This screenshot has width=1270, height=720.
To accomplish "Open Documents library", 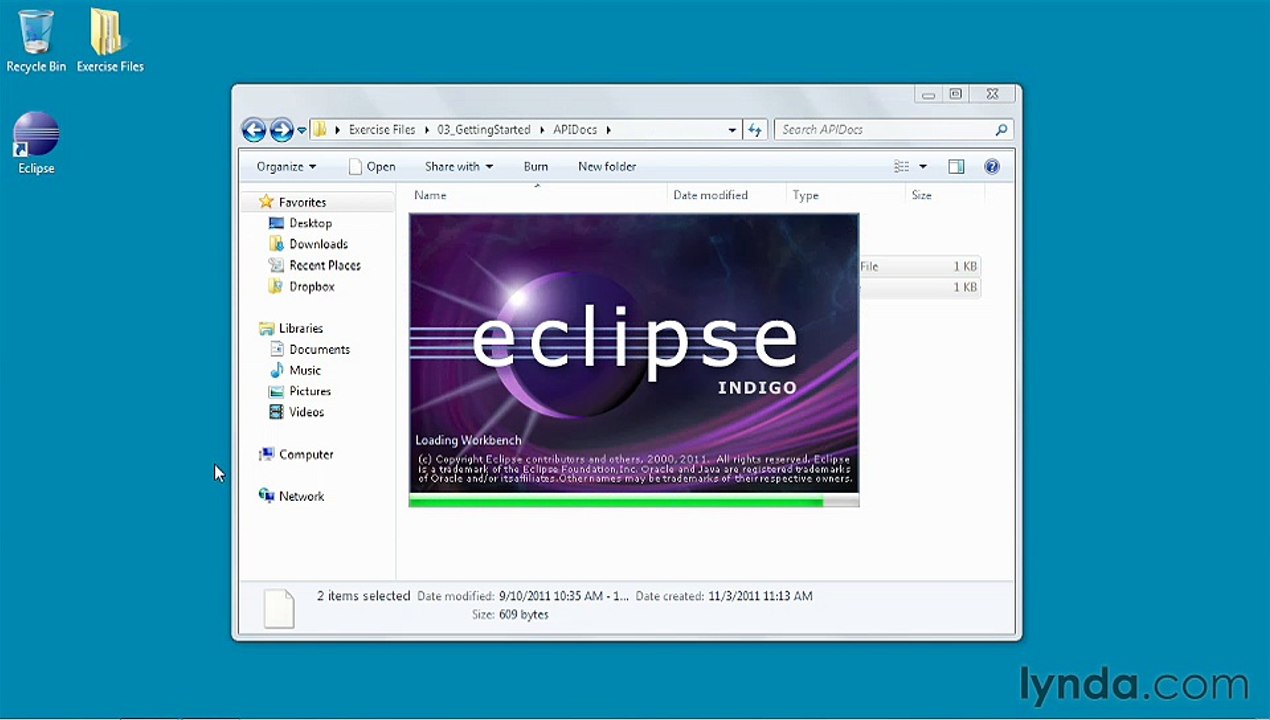I will pos(319,349).
